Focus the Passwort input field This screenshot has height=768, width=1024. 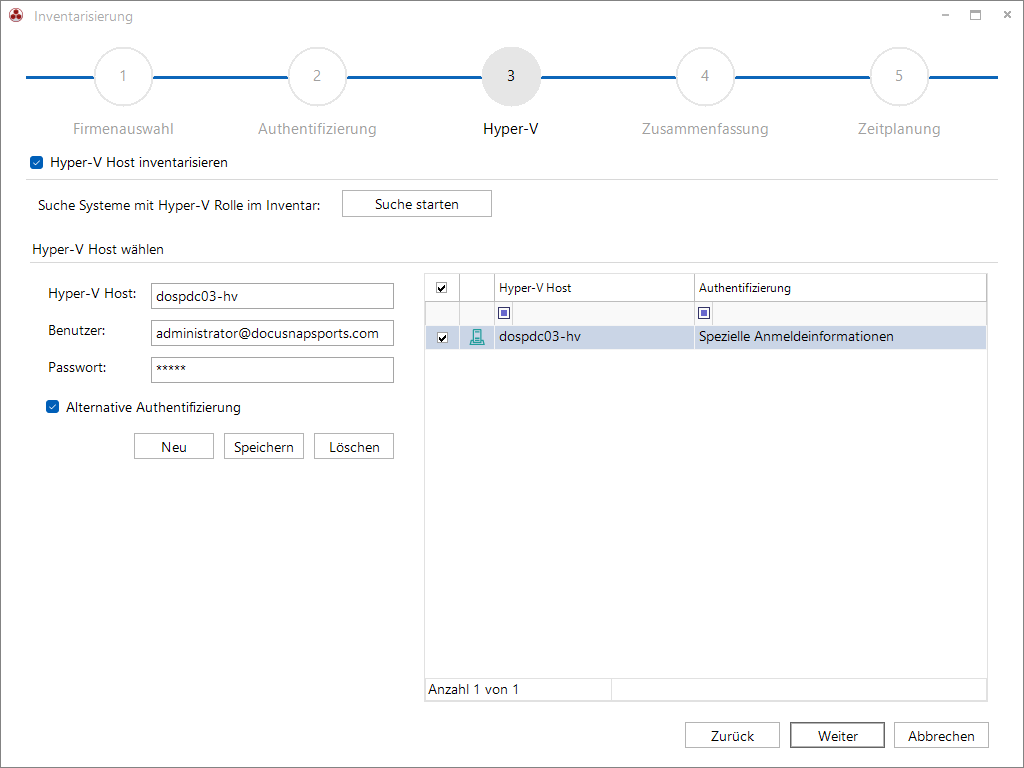272,370
